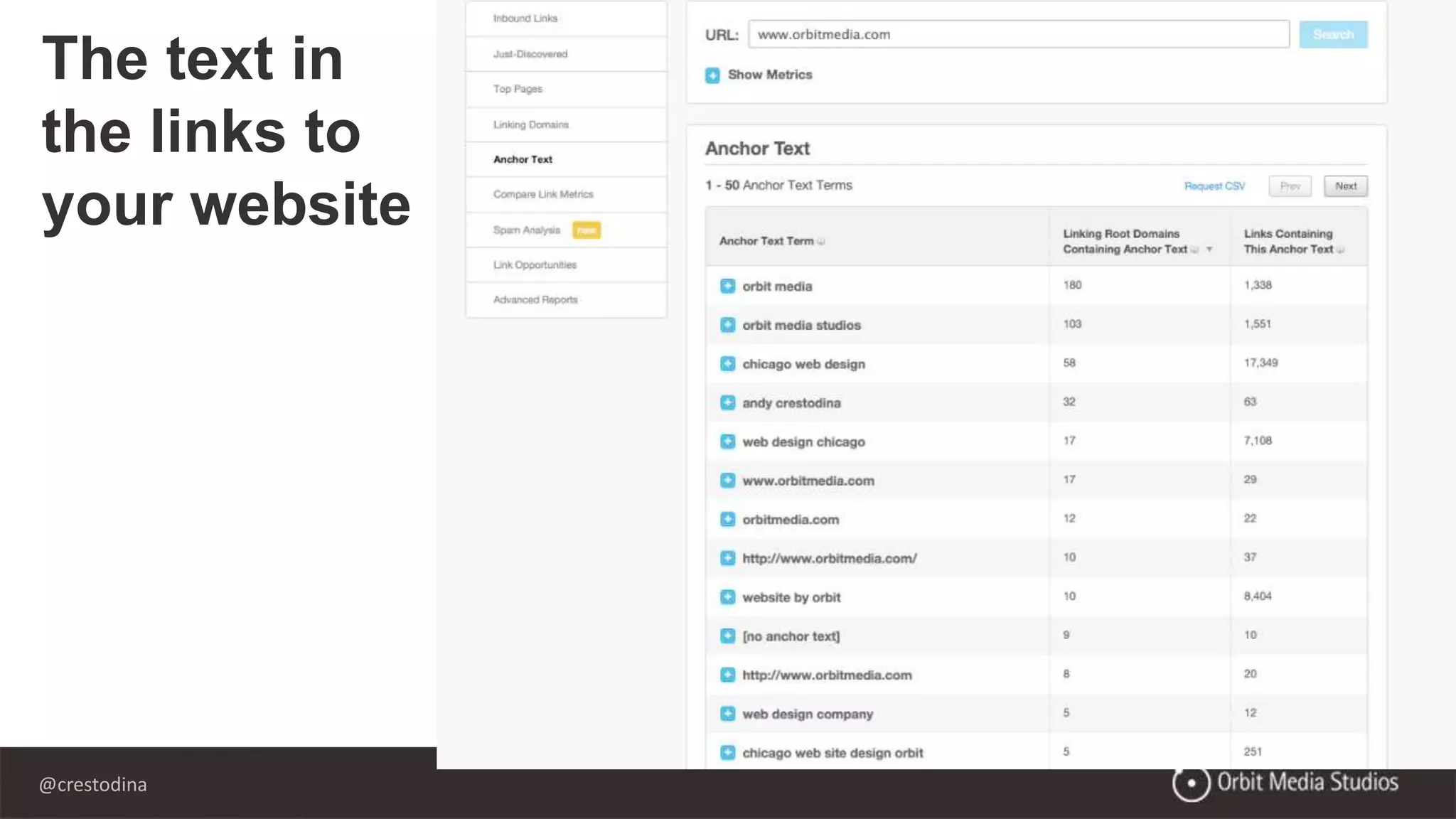The height and width of the screenshot is (819, 1456).
Task: Click the info icon beside Anchor Text Term
Action: [821, 242]
